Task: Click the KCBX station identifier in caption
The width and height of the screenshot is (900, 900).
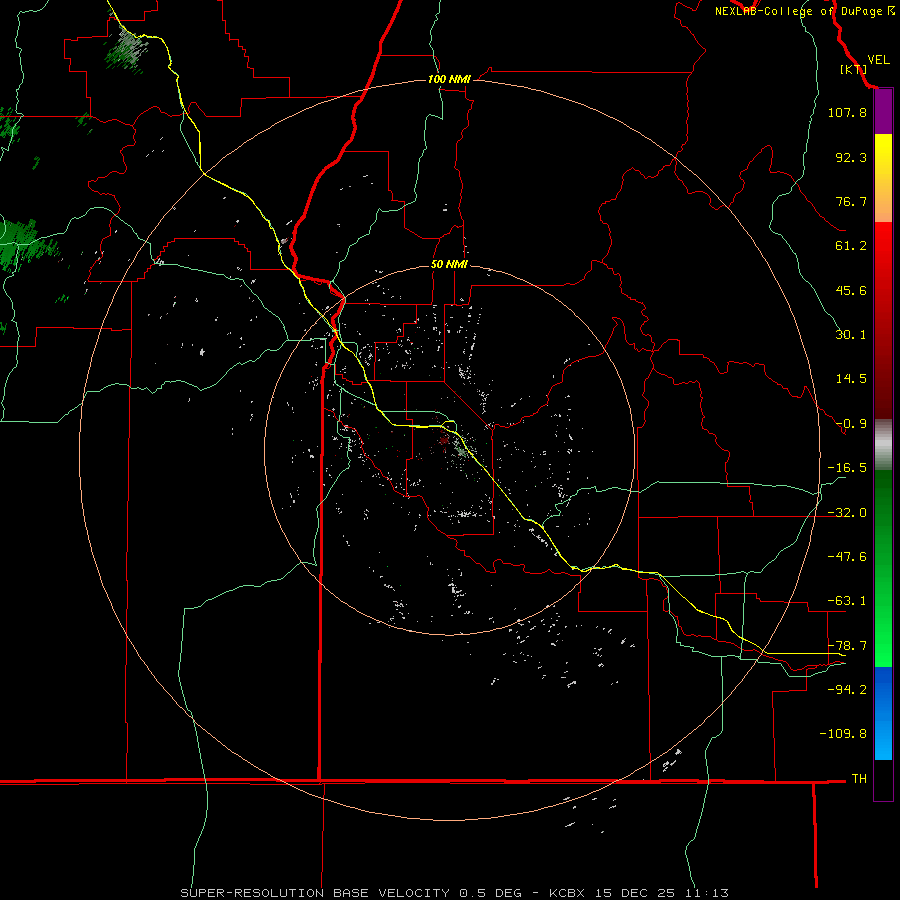Action: click(x=569, y=893)
